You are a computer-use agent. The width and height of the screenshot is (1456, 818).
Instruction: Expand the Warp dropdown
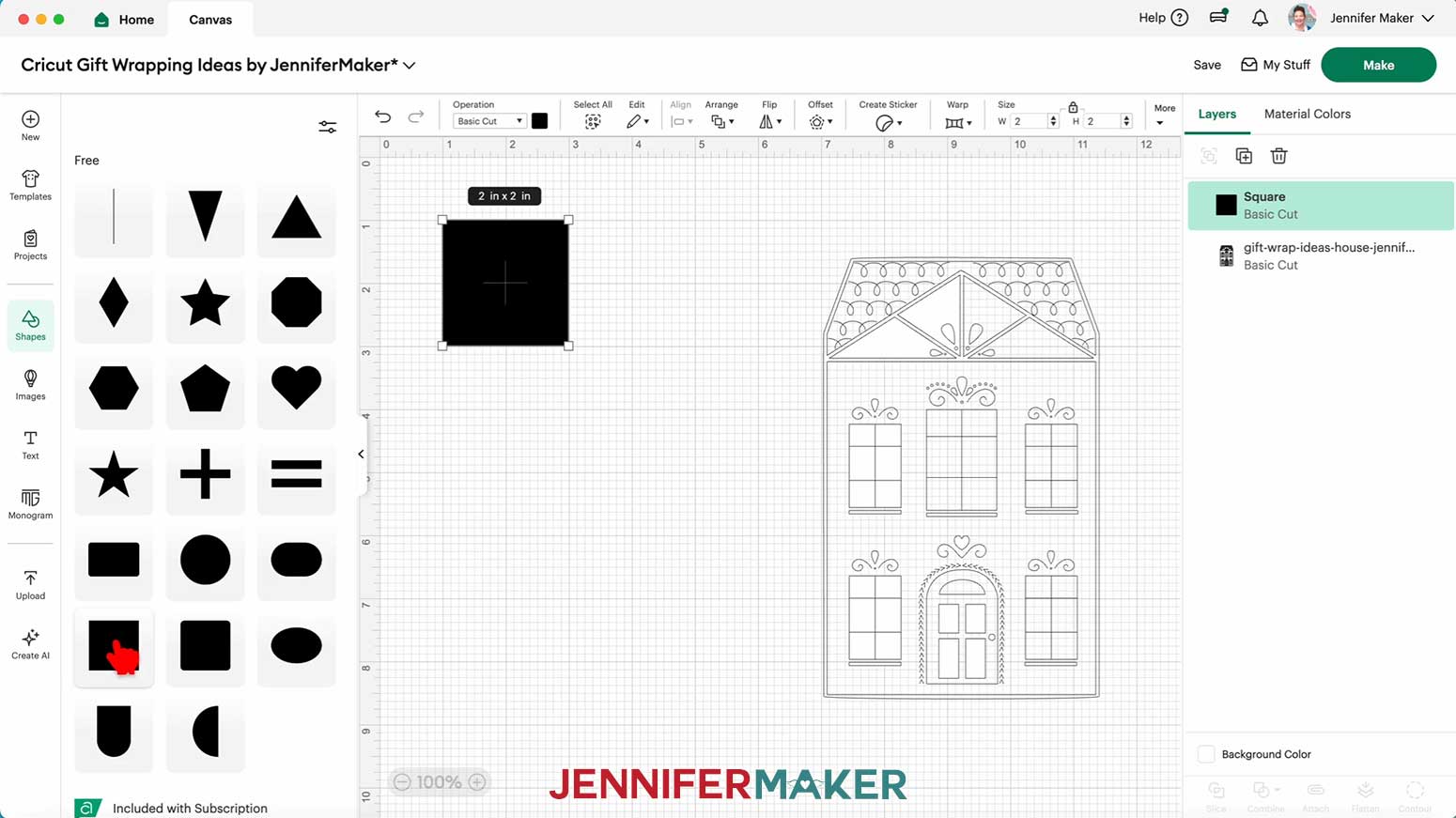957,123
